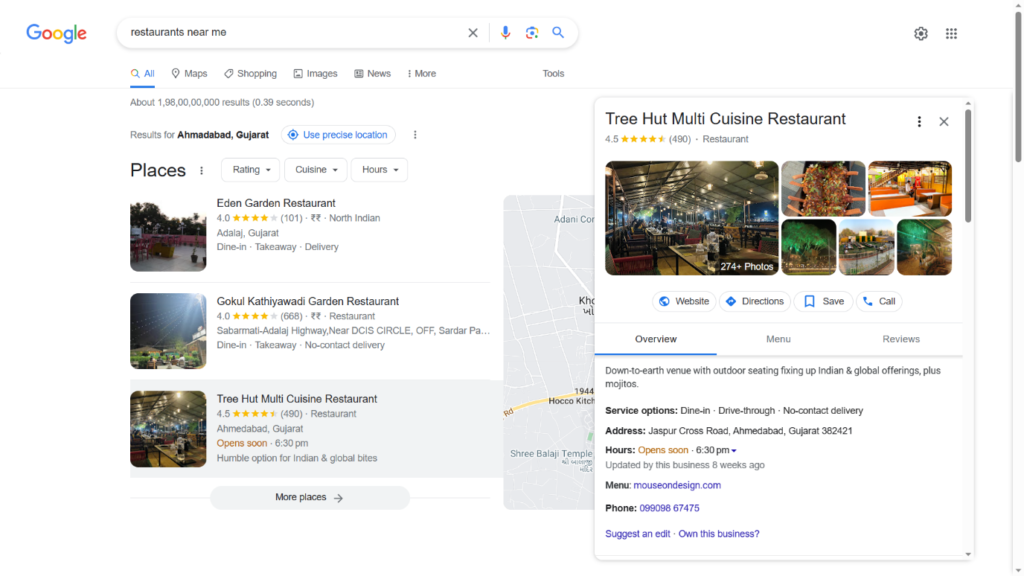Open options menu next to precise location
The height and width of the screenshot is (576, 1024).
point(415,135)
